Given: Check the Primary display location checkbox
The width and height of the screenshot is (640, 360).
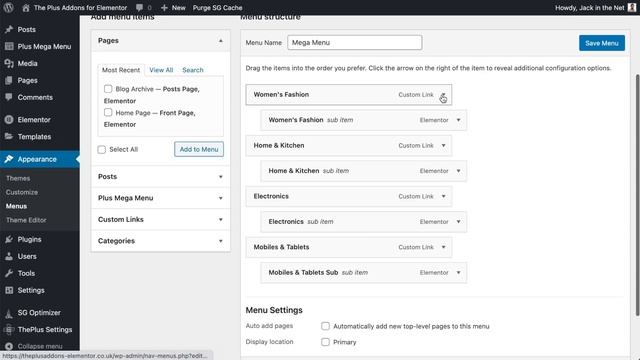Looking at the screenshot, I should (x=325, y=342).
